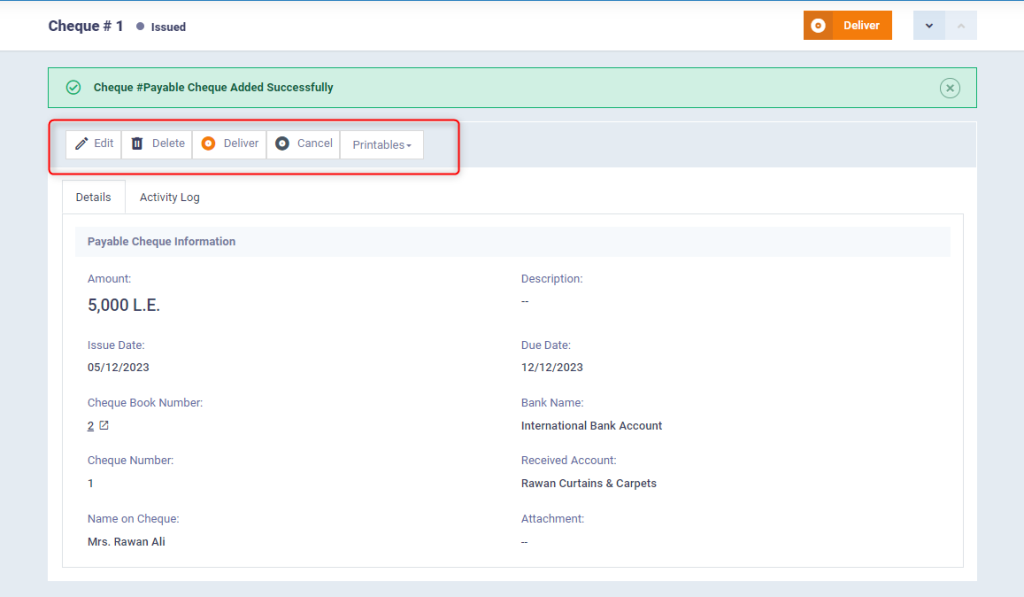
Task: Click external link icon beside cheque book
Action: point(104,425)
